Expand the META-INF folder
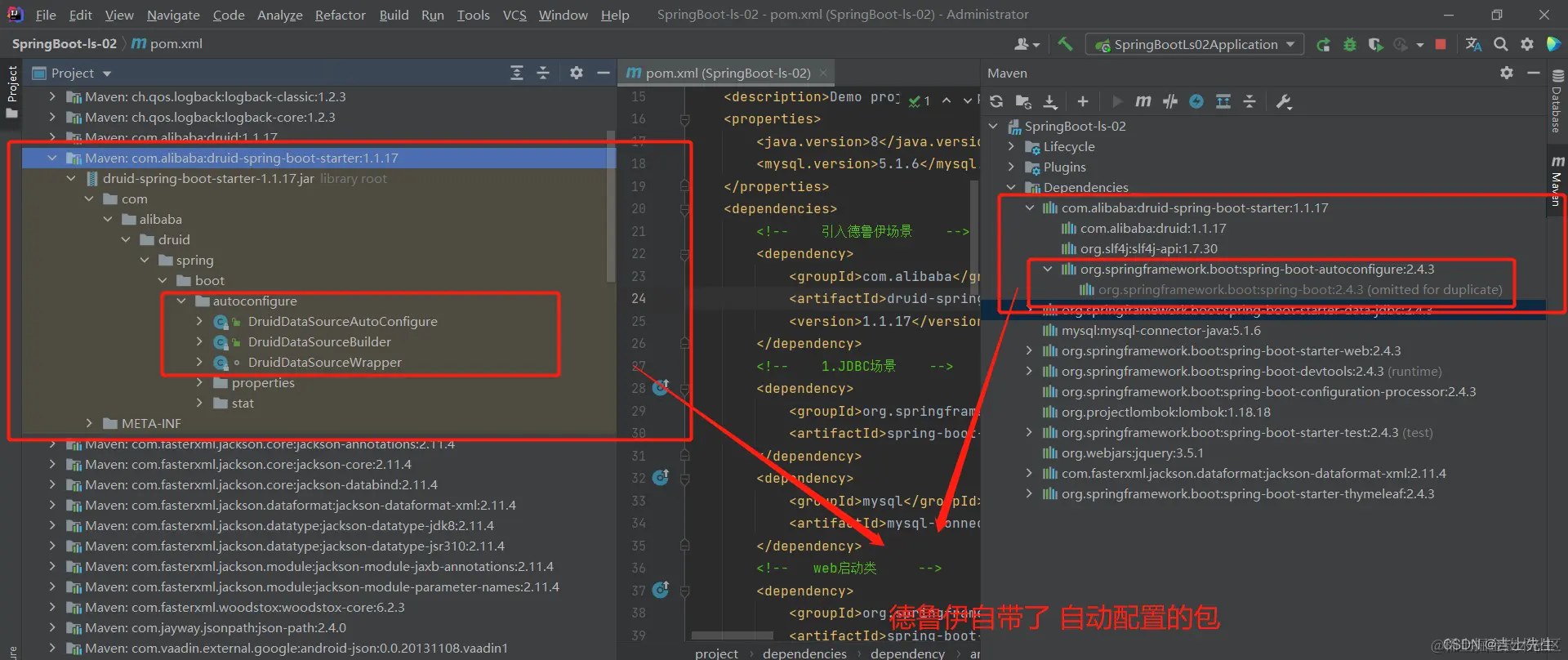1568x660 pixels. click(x=89, y=423)
